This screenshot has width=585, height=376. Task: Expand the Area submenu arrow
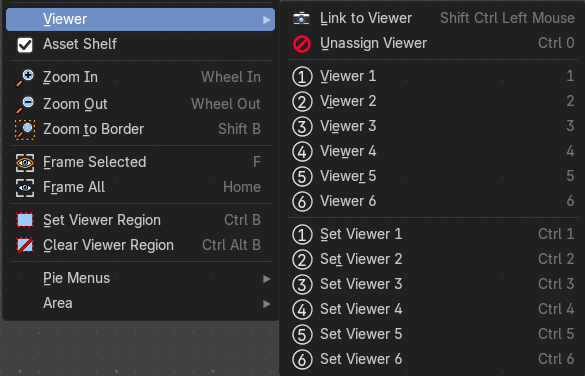pyautogui.click(x=266, y=304)
